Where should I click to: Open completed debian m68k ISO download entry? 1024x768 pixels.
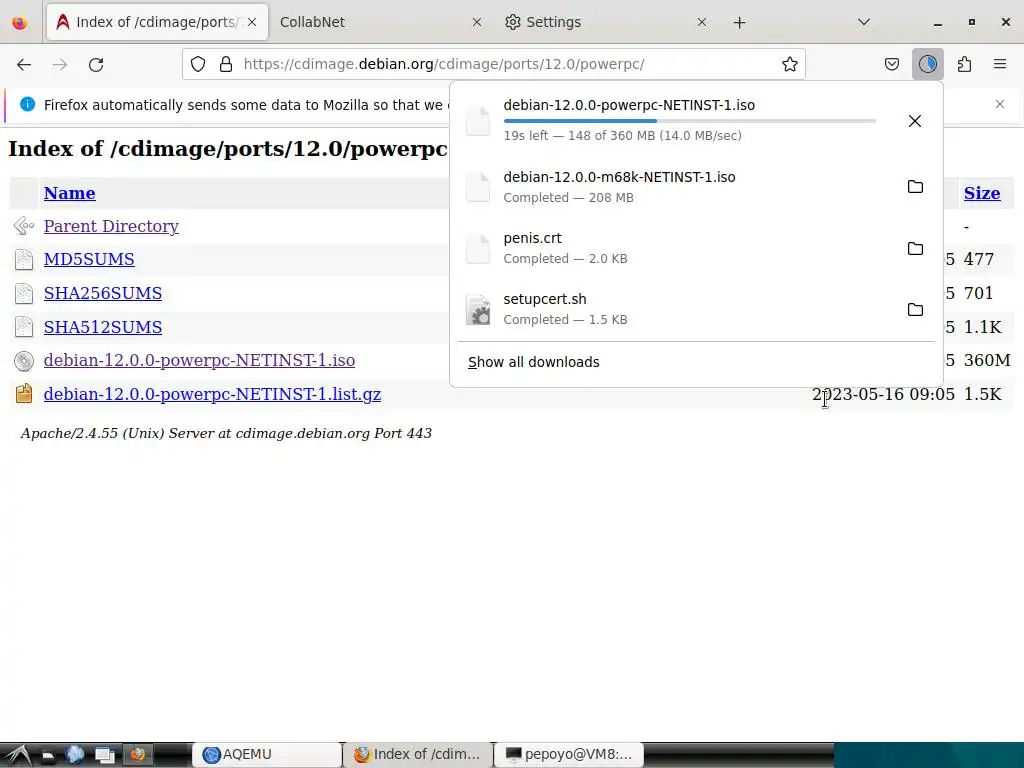pos(675,187)
